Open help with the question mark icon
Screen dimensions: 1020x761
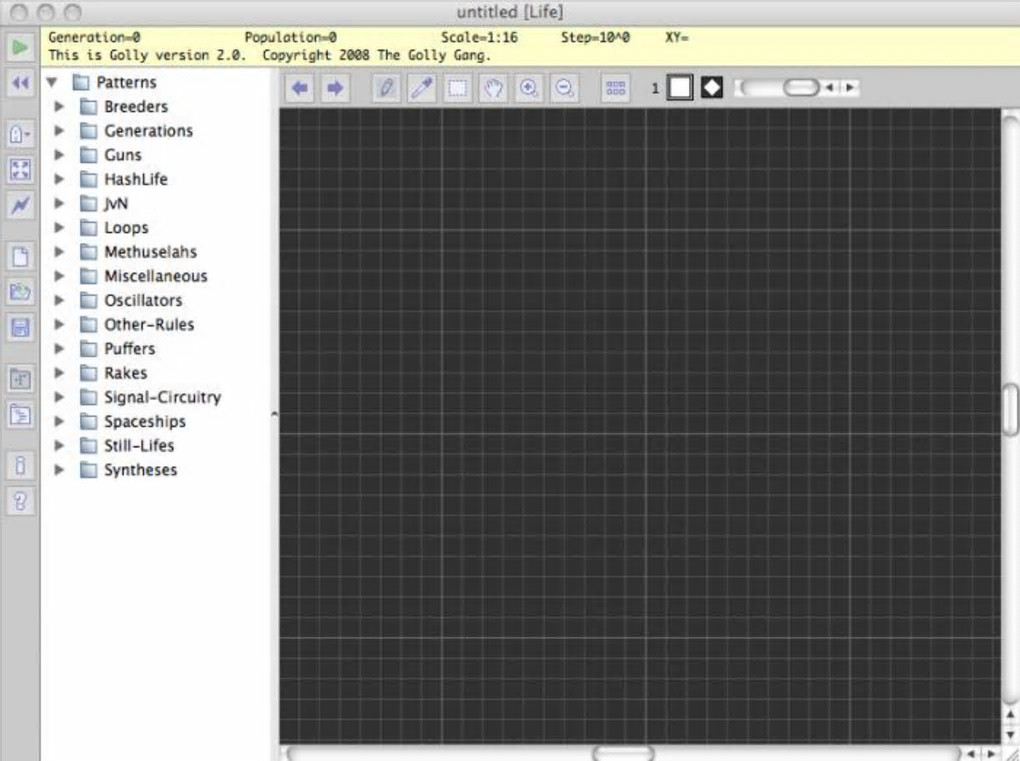[20, 501]
